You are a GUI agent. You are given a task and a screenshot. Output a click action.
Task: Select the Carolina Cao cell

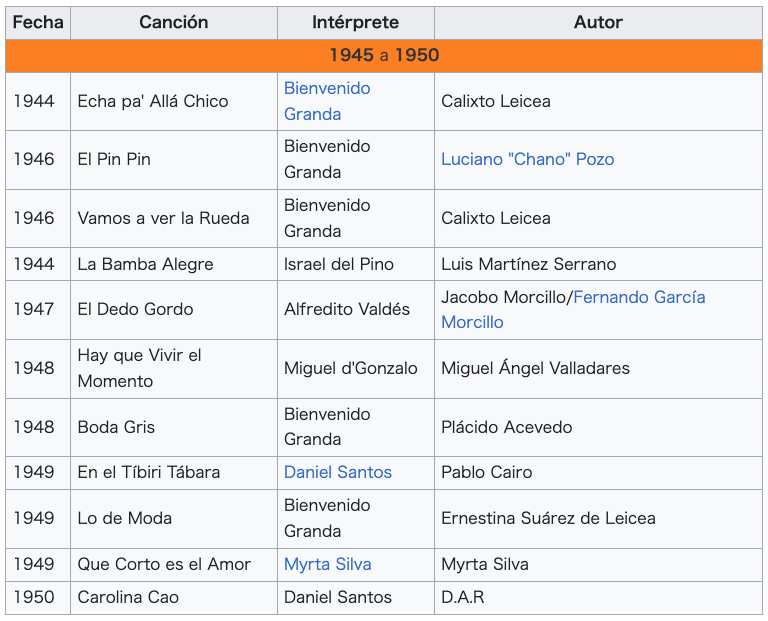(x=174, y=597)
